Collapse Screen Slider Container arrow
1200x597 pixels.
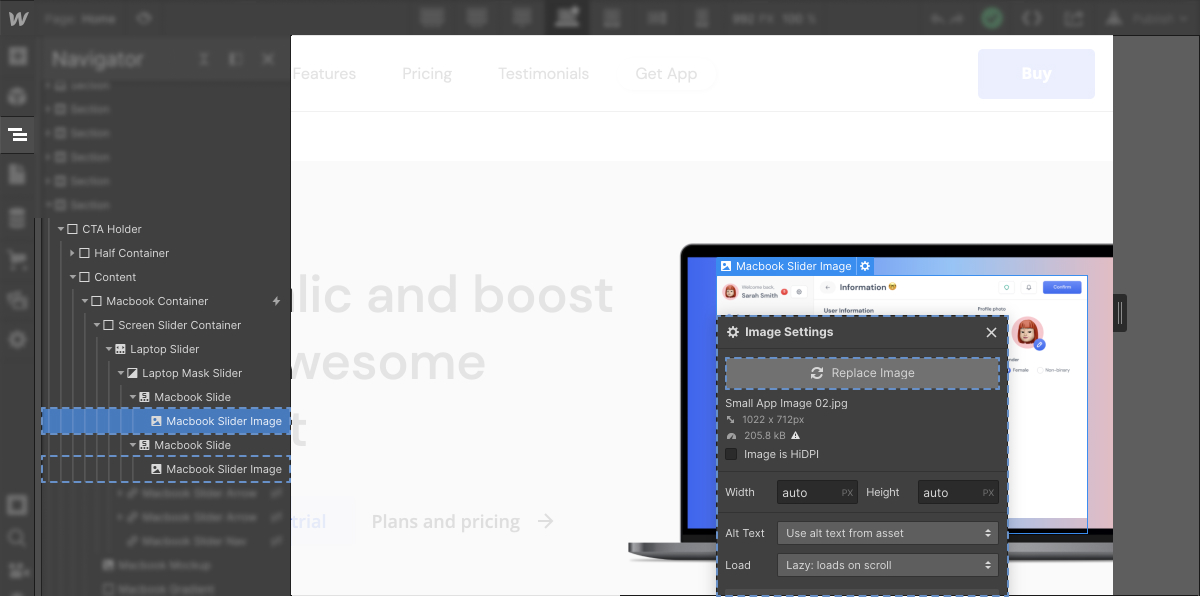point(97,325)
